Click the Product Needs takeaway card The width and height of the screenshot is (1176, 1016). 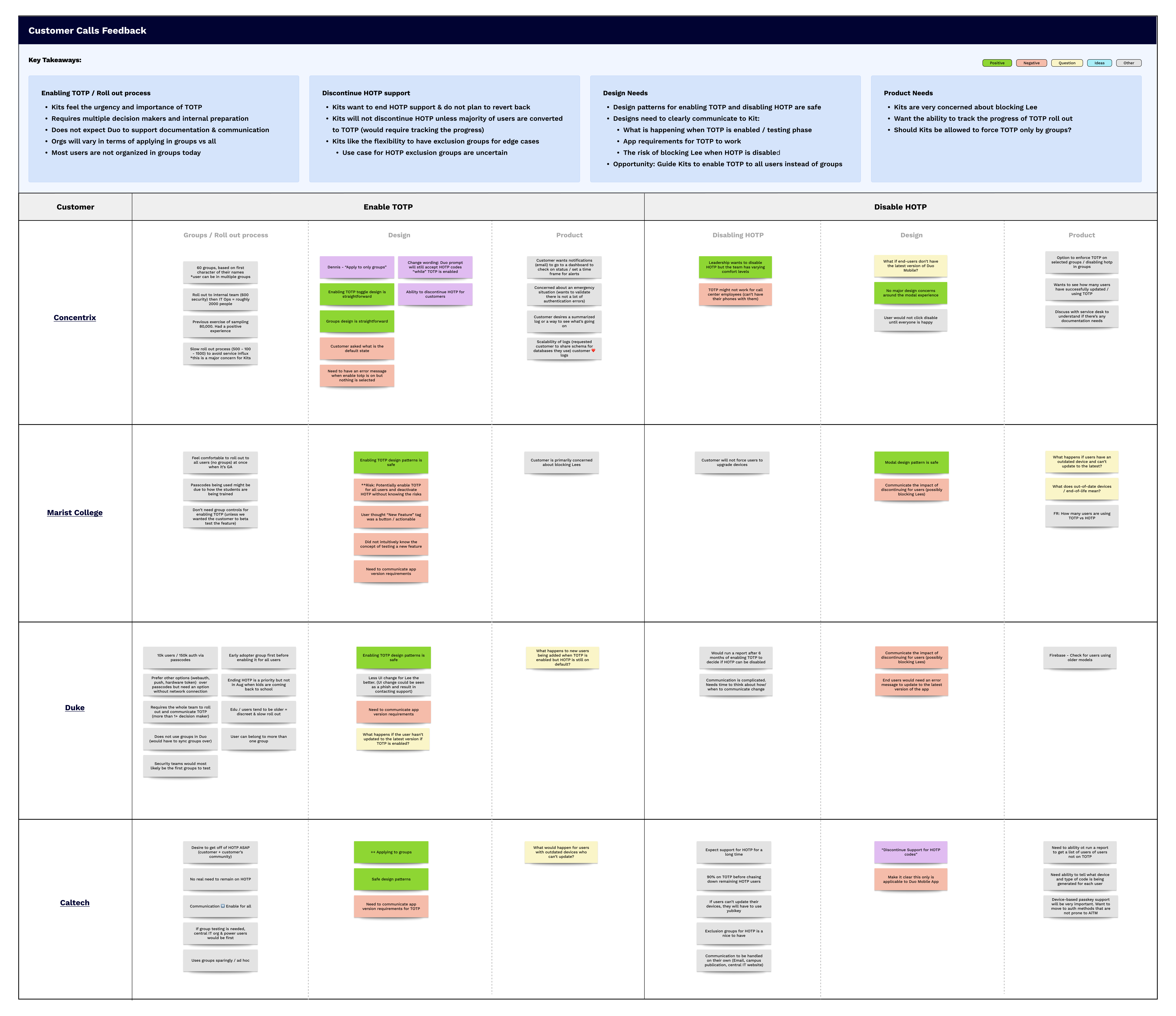coord(1006,129)
